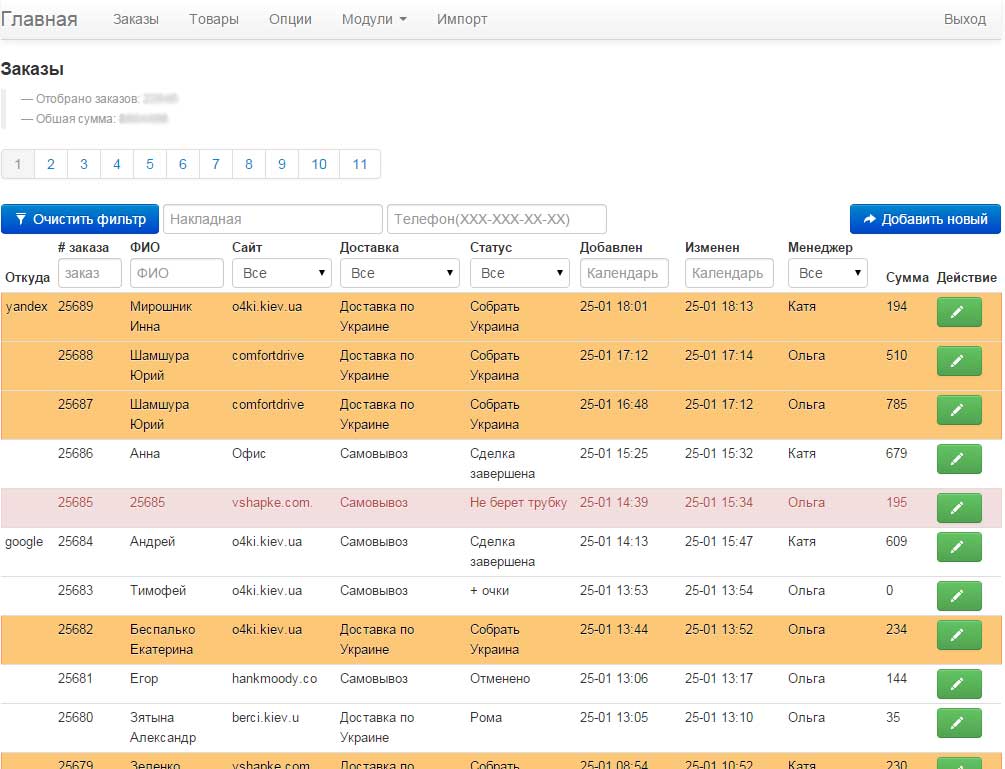
Task: Click the edit pencil for cancelled order 25681
Action: 958,684
